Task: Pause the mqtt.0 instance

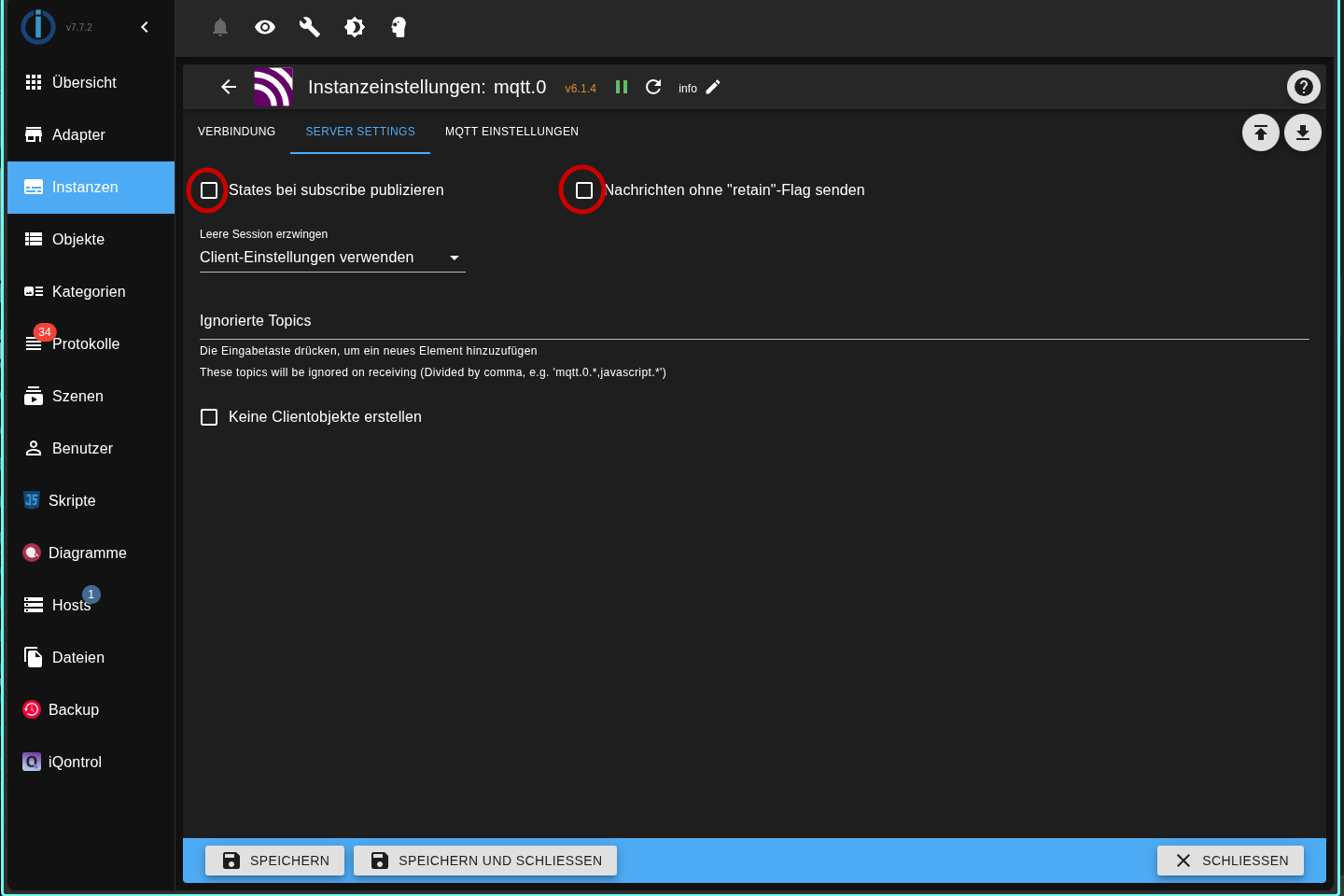Action: [622, 87]
